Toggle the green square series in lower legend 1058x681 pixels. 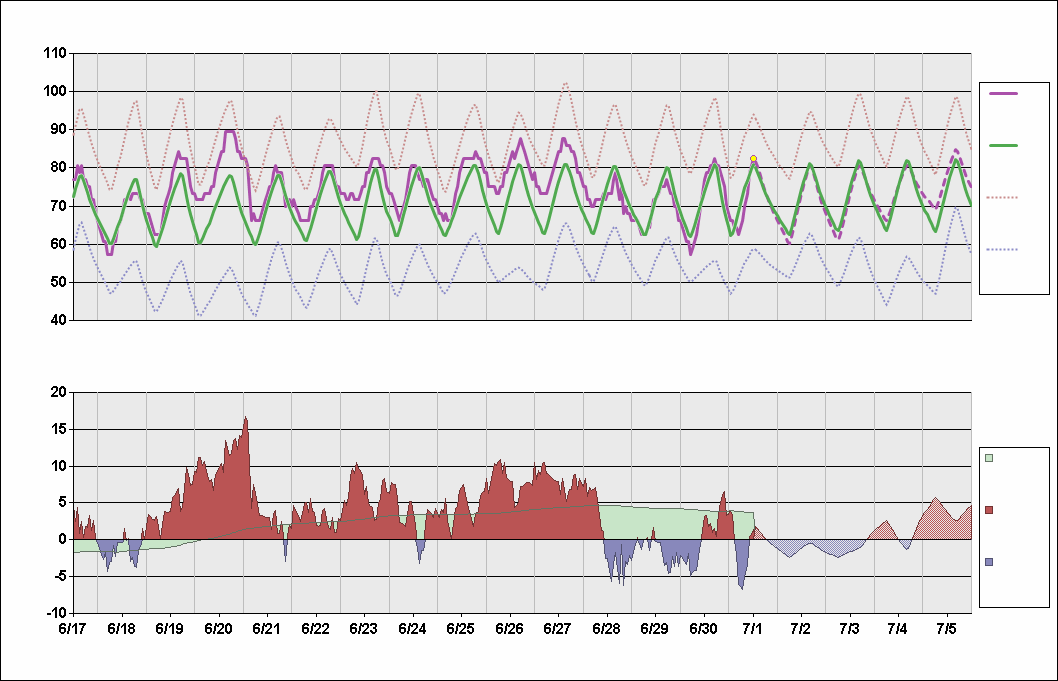pyautogui.click(x=987, y=455)
